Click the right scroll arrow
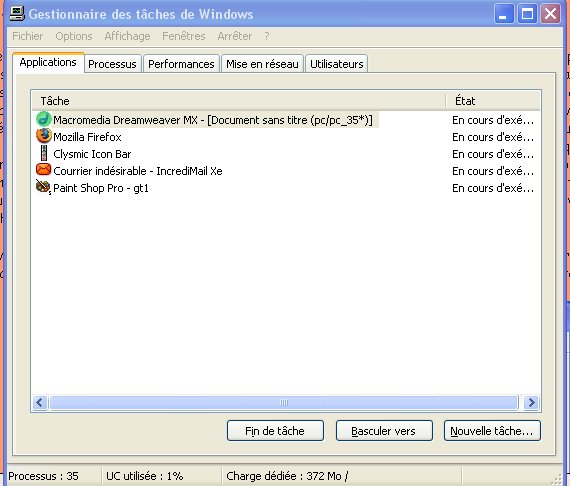Viewport: 570px width, 486px height. point(531,402)
